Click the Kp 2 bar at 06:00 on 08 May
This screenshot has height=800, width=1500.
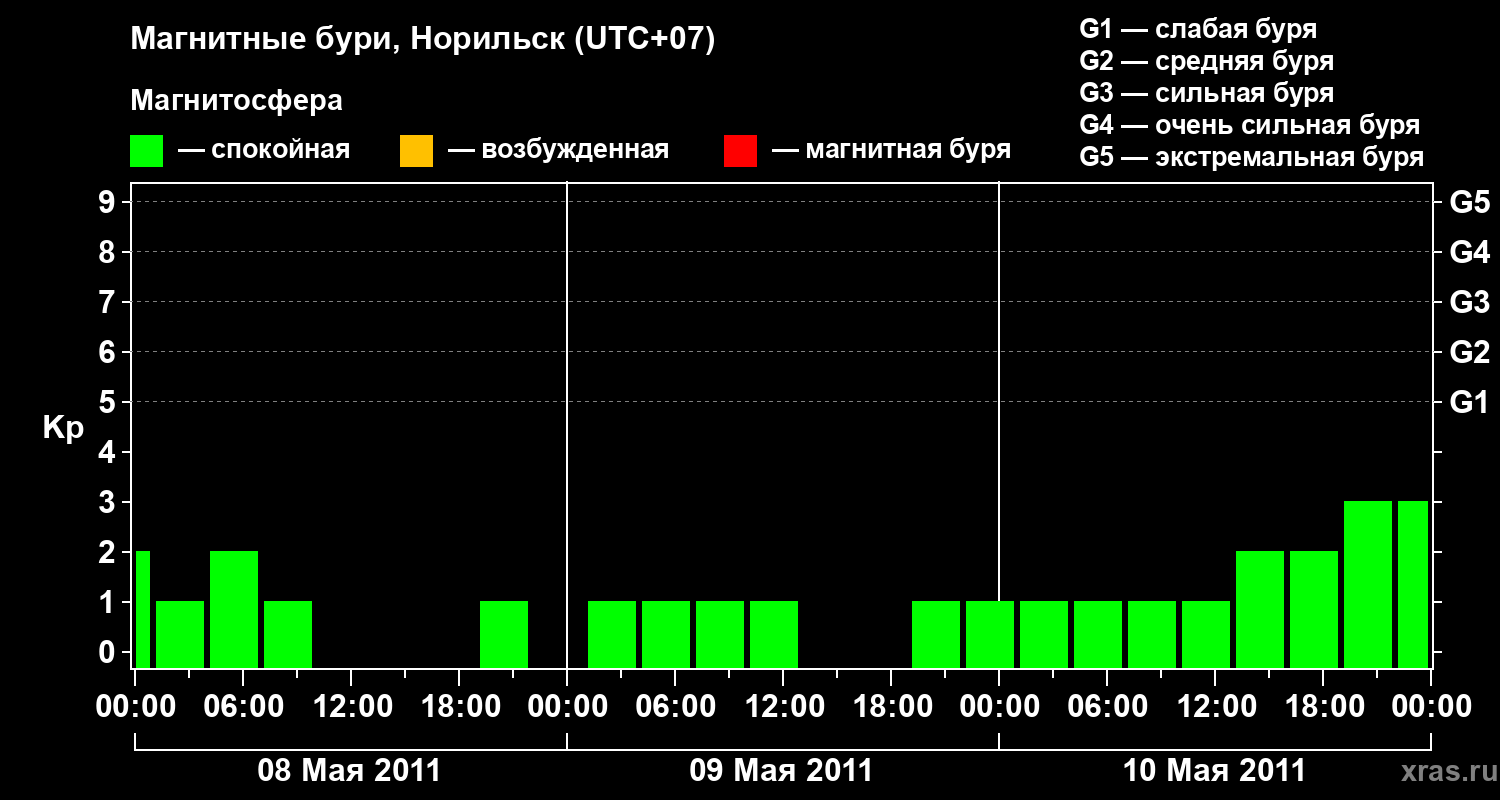click(x=234, y=609)
